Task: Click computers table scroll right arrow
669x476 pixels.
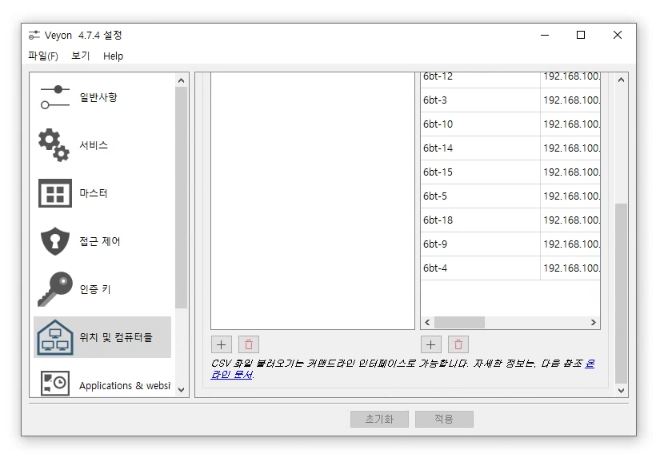Action: (593, 322)
